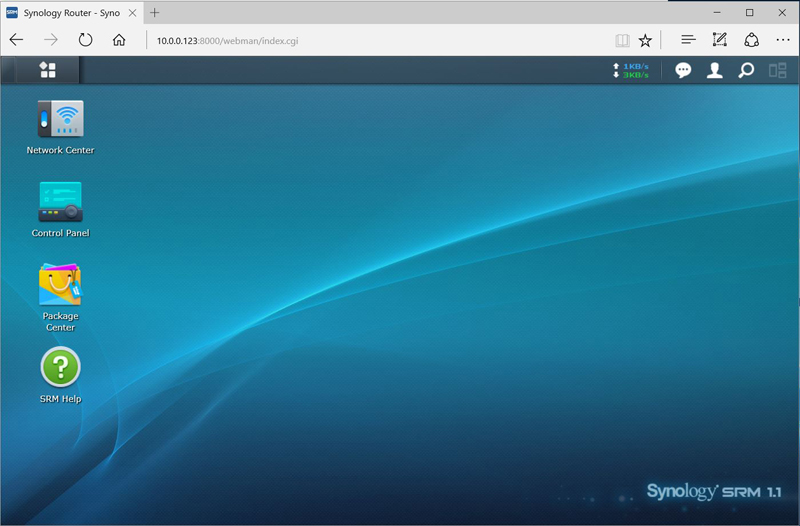Toggle the widgets panel icon
The height and width of the screenshot is (526, 800).
[778, 70]
